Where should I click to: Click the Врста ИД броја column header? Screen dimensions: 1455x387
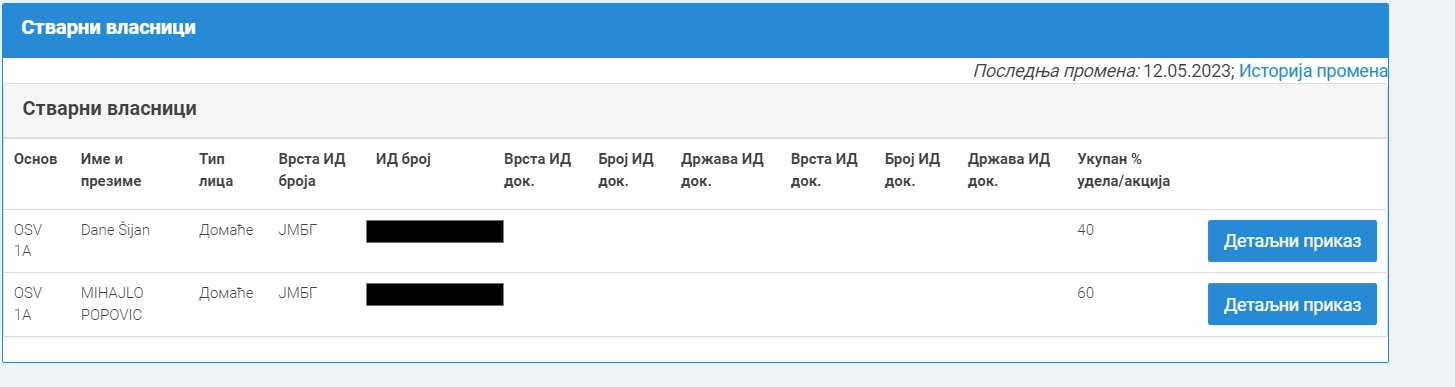pos(312,170)
